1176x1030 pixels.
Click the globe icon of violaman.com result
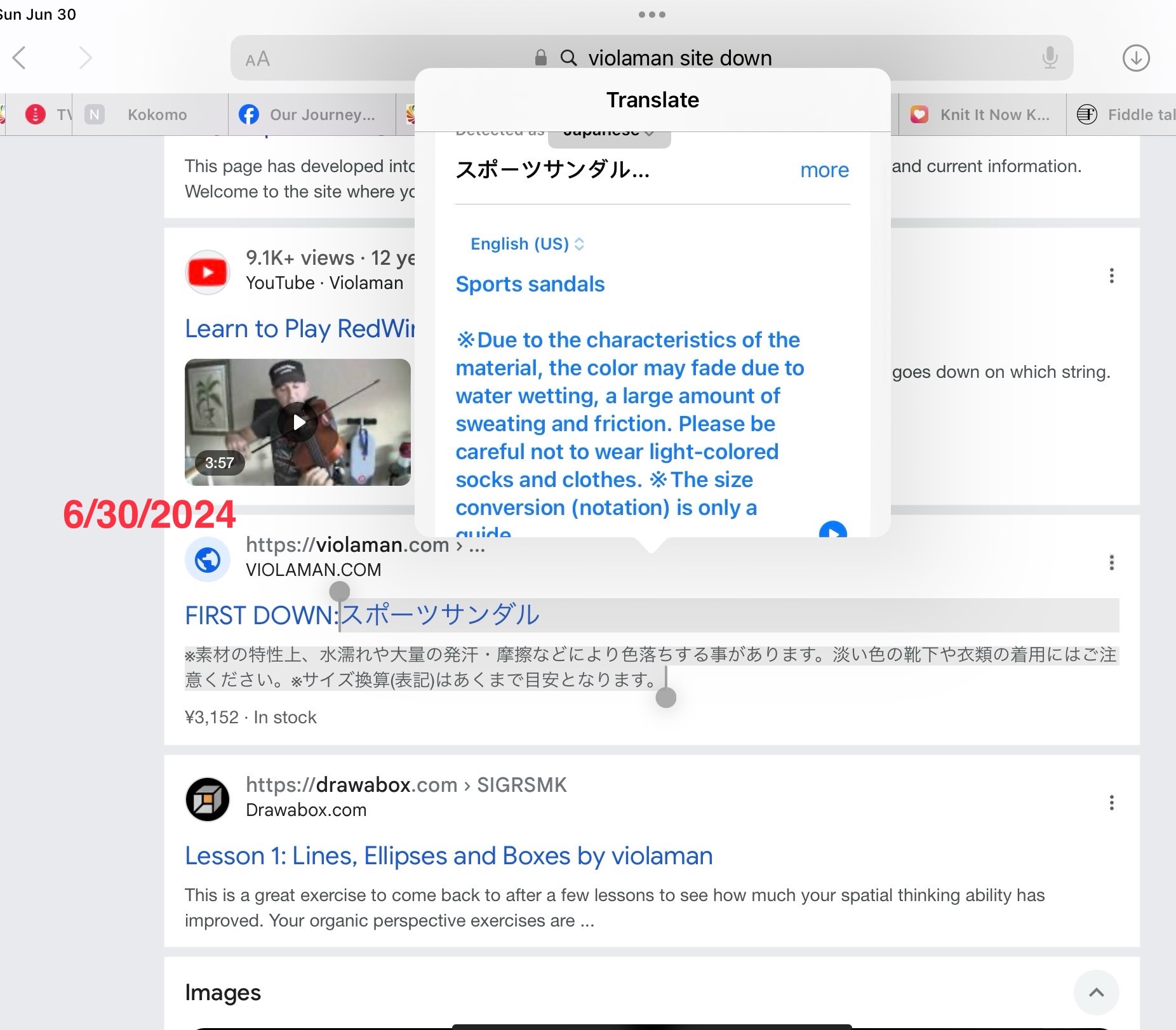point(207,559)
